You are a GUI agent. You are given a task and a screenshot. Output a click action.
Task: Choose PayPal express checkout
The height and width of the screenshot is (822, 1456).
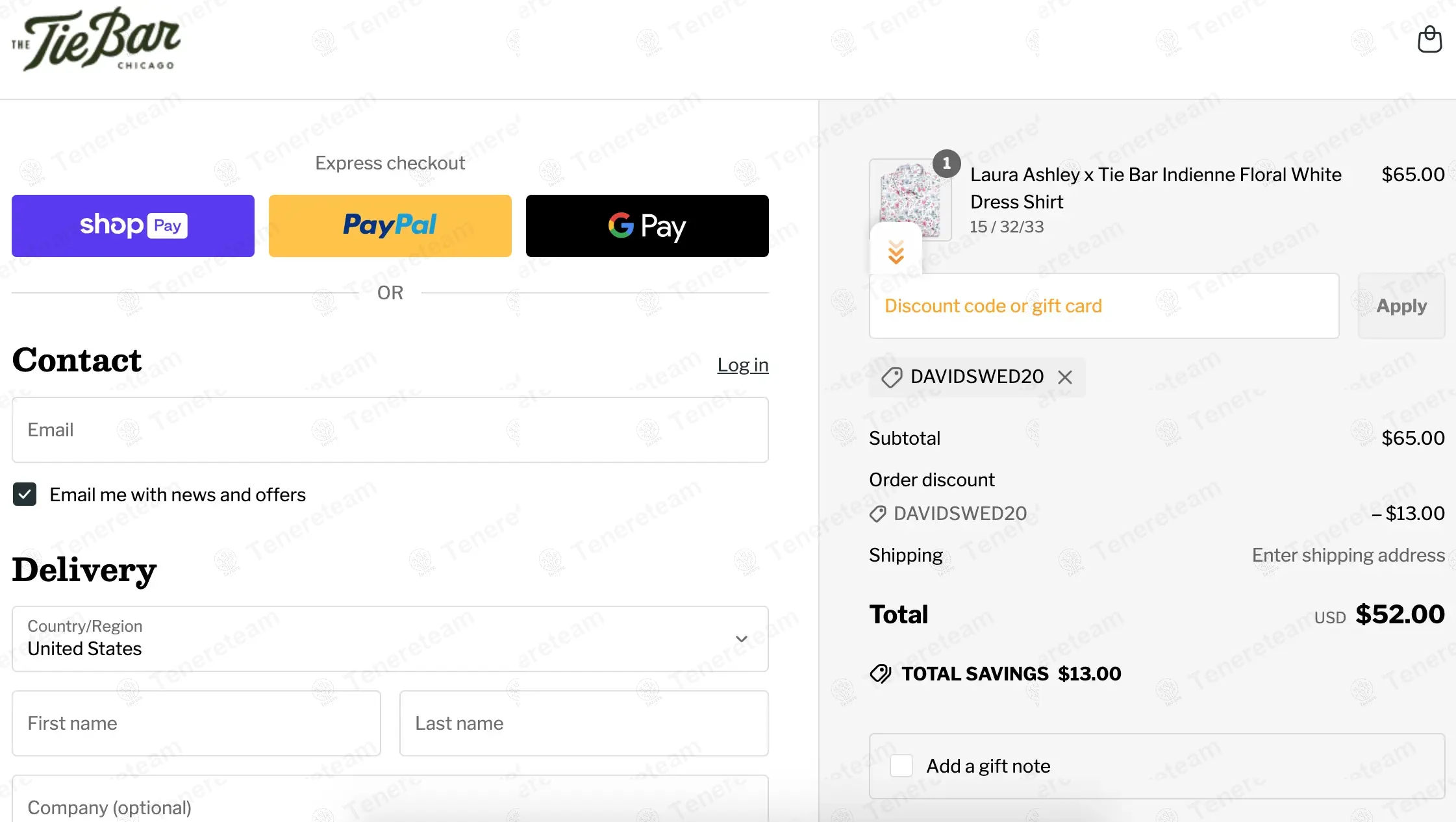click(x=390, y=226)
